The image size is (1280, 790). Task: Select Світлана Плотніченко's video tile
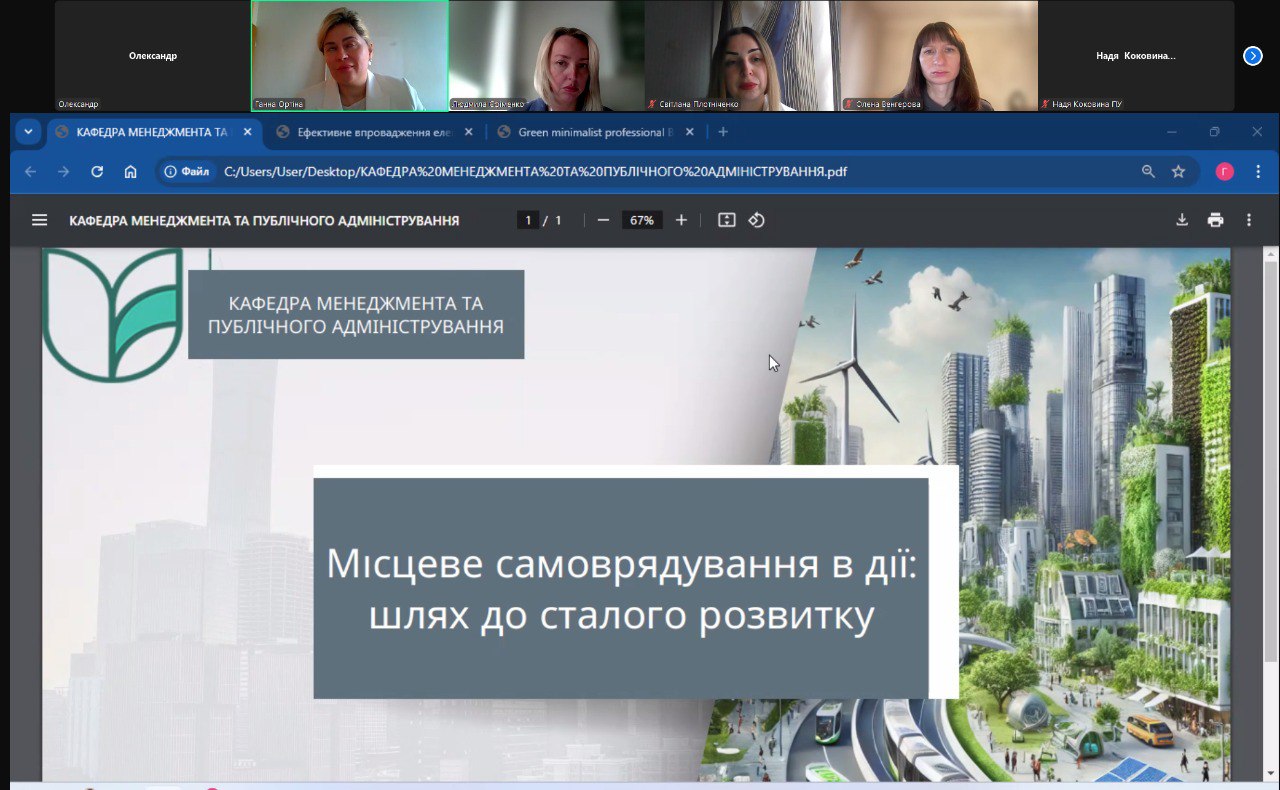point(742,56)
